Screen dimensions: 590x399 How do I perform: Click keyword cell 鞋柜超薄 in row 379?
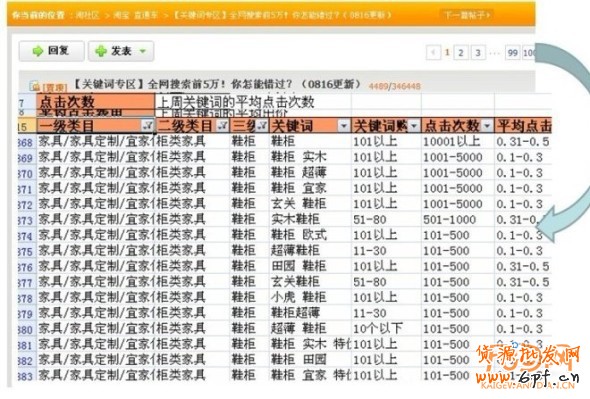310,313
